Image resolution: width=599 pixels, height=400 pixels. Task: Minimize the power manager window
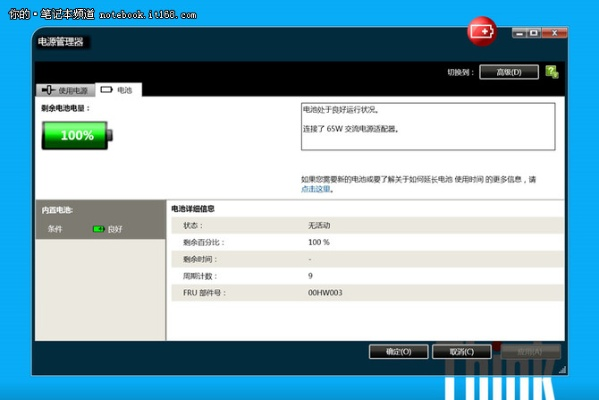(x=519, y=33)
